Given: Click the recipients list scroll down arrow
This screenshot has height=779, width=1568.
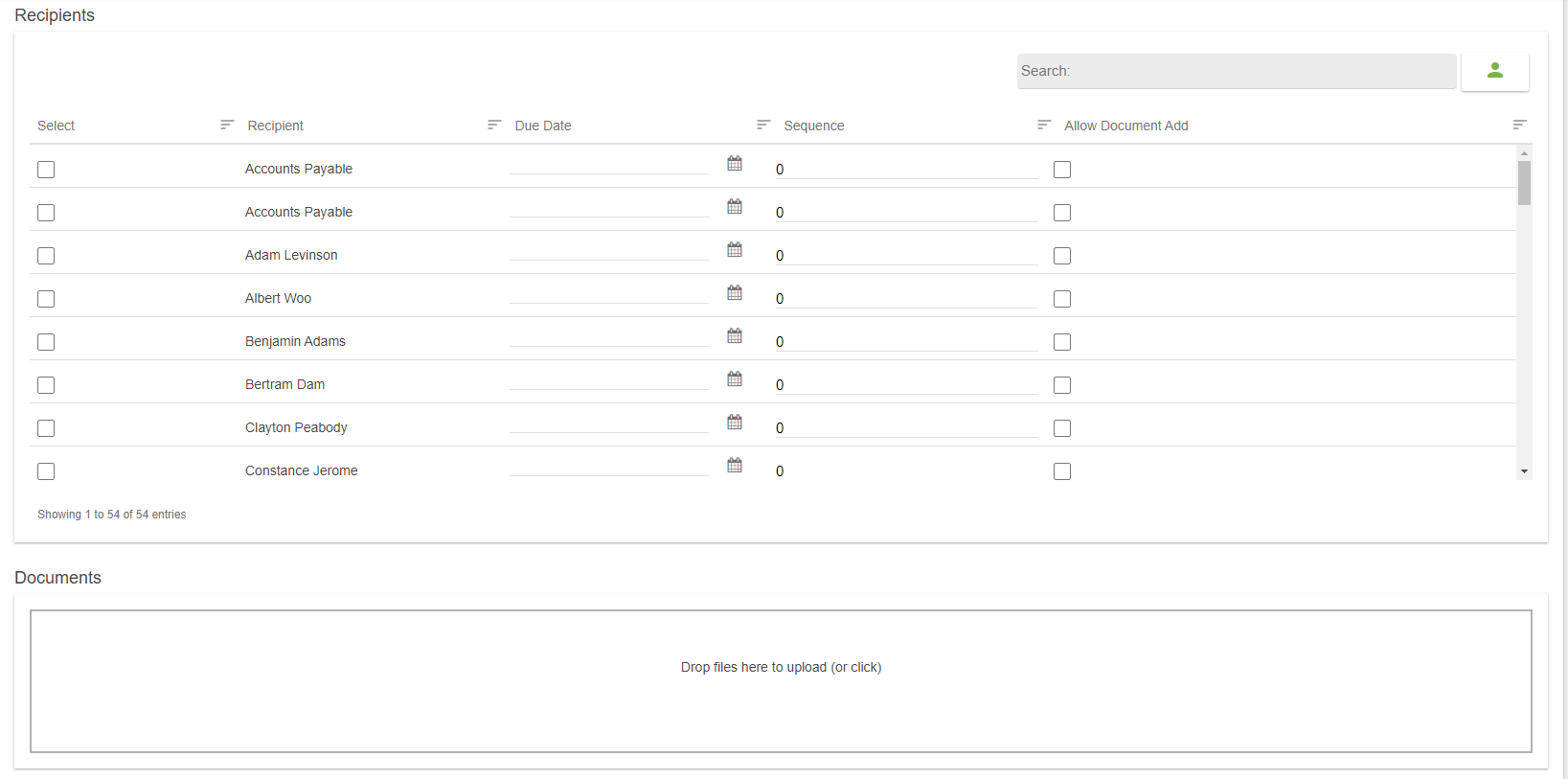Looking at the screenshot, I should coord(1524,471).
